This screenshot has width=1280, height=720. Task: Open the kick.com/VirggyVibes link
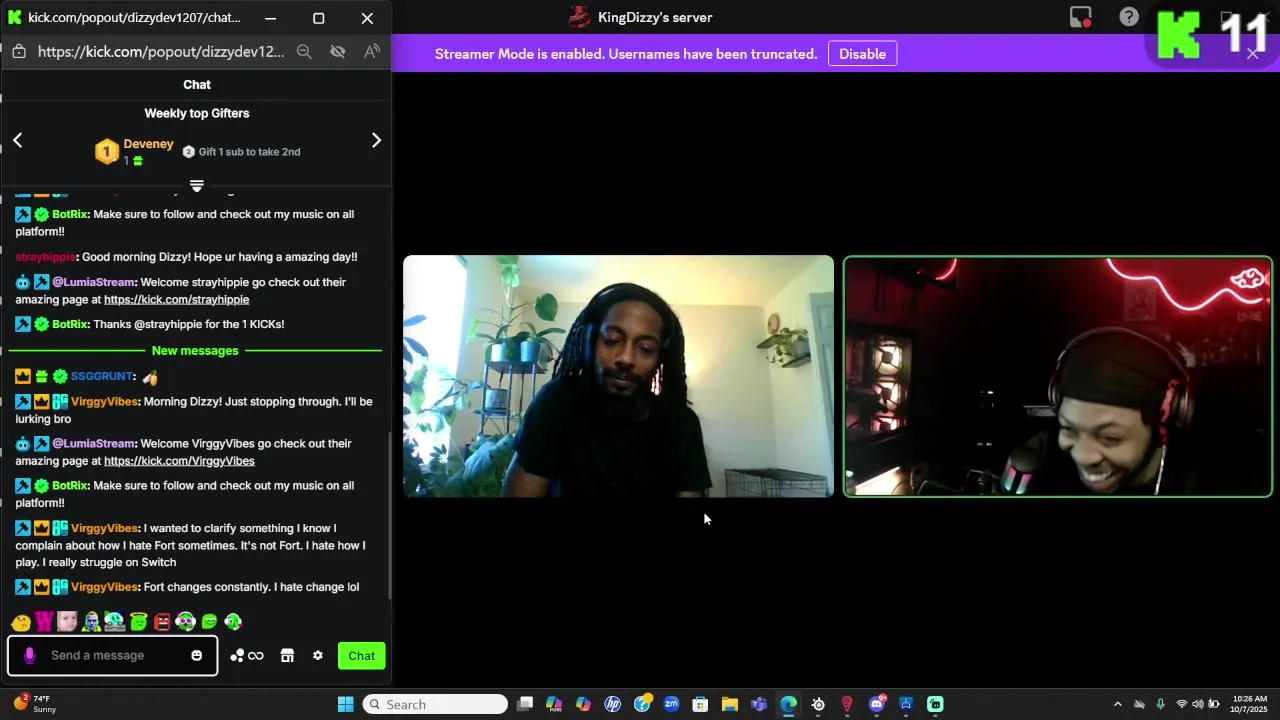coord(179,461)
